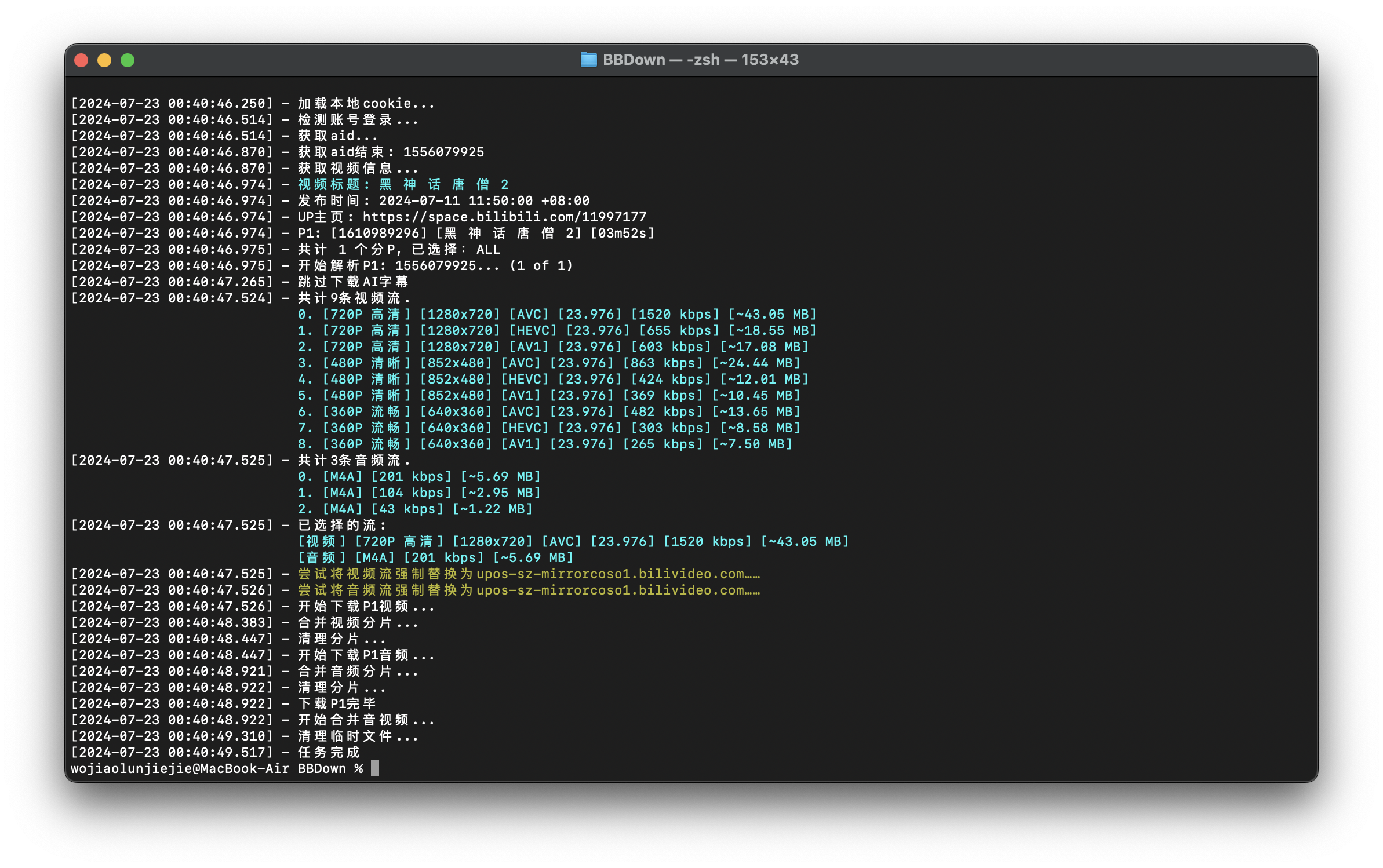
Task: Click video stream 8 row 360P AV1 265 kbps
Action: (x=545, y=444)
